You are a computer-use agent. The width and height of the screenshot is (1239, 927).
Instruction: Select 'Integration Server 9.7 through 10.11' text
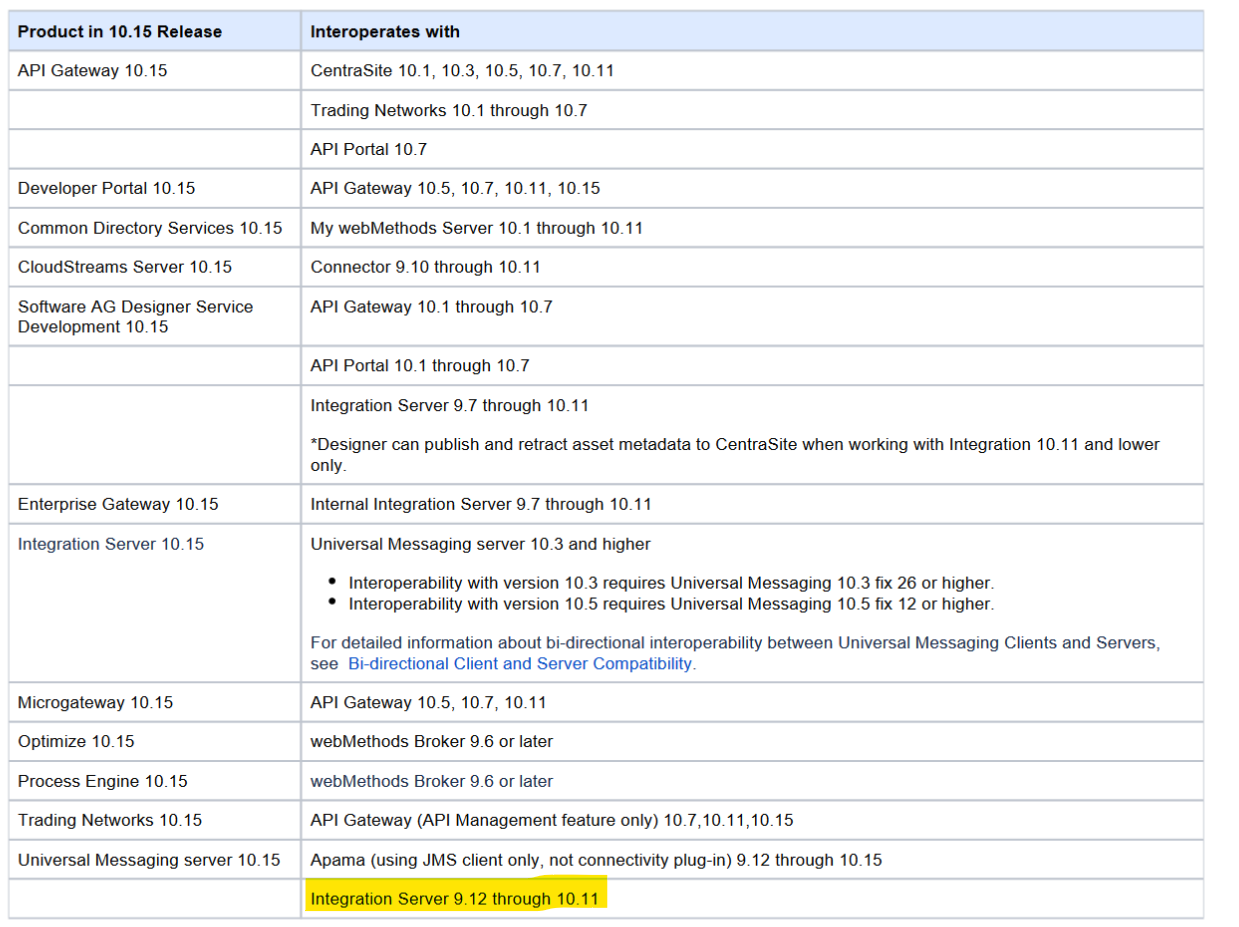[x=449, y=405]
